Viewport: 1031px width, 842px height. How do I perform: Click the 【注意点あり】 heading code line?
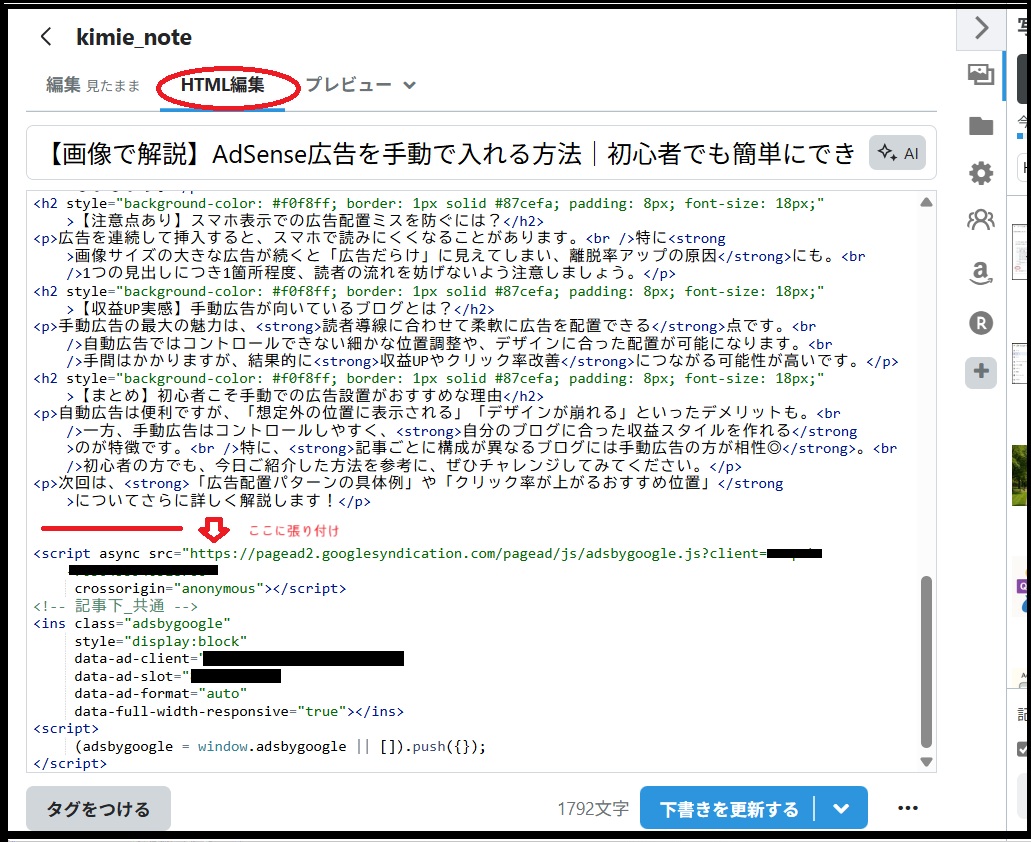click(x=305, y=221)
